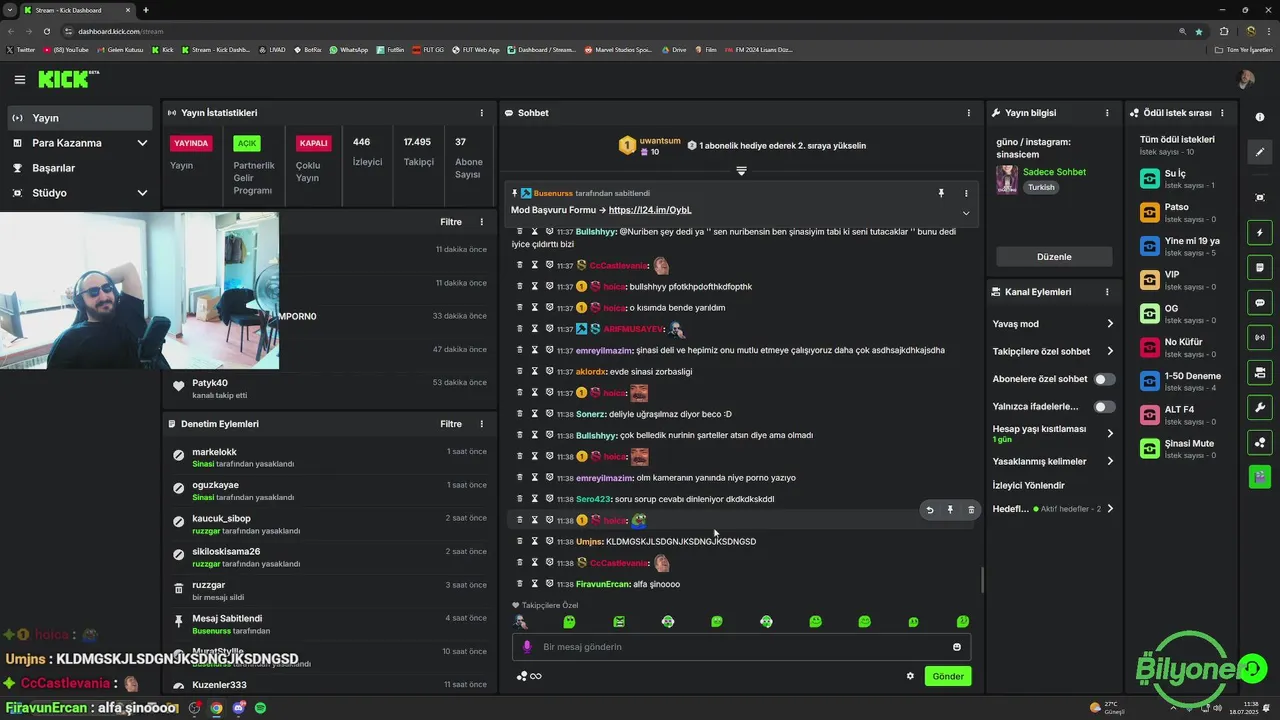Unpin the pinned message by Busenurss
This screenshot has width=1280, height=720.
click(x=941, y=193)
